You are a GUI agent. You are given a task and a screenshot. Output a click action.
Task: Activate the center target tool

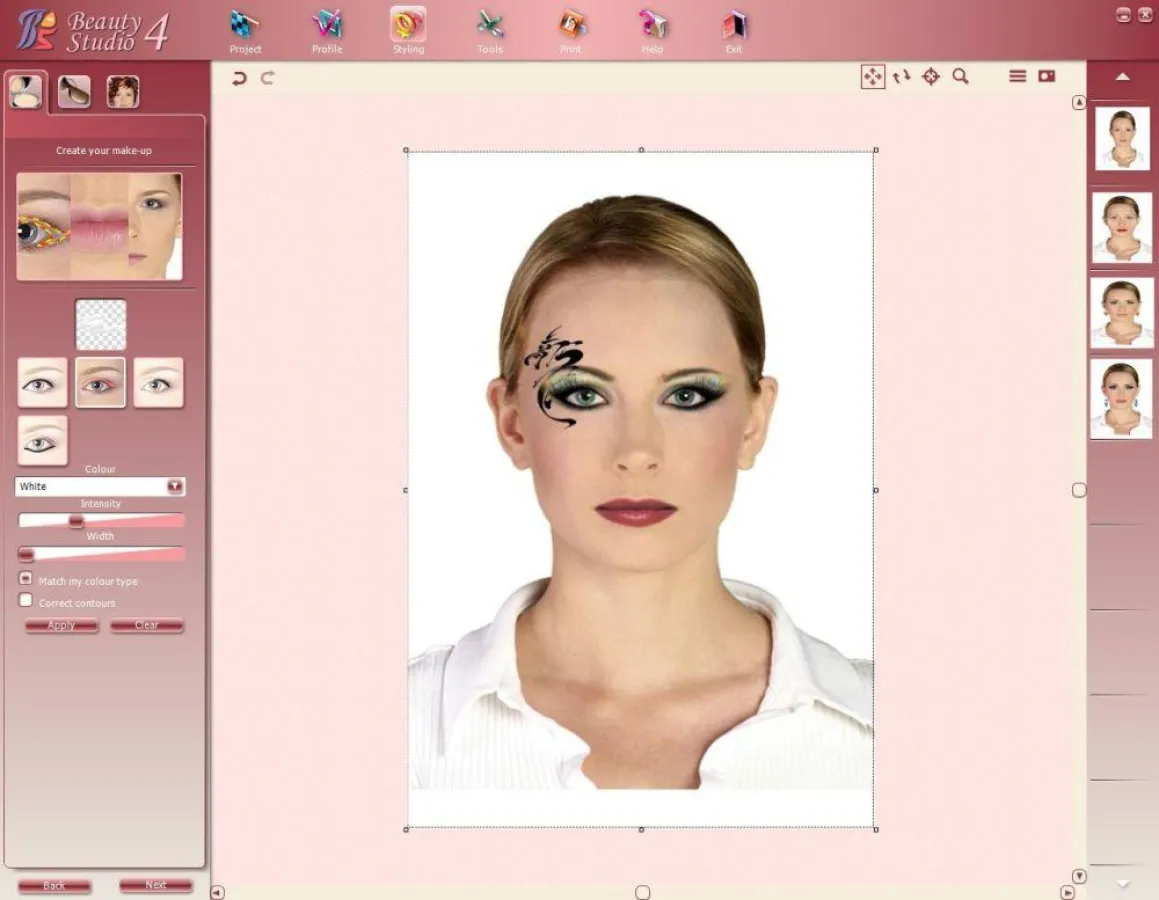tap(930, 76)
